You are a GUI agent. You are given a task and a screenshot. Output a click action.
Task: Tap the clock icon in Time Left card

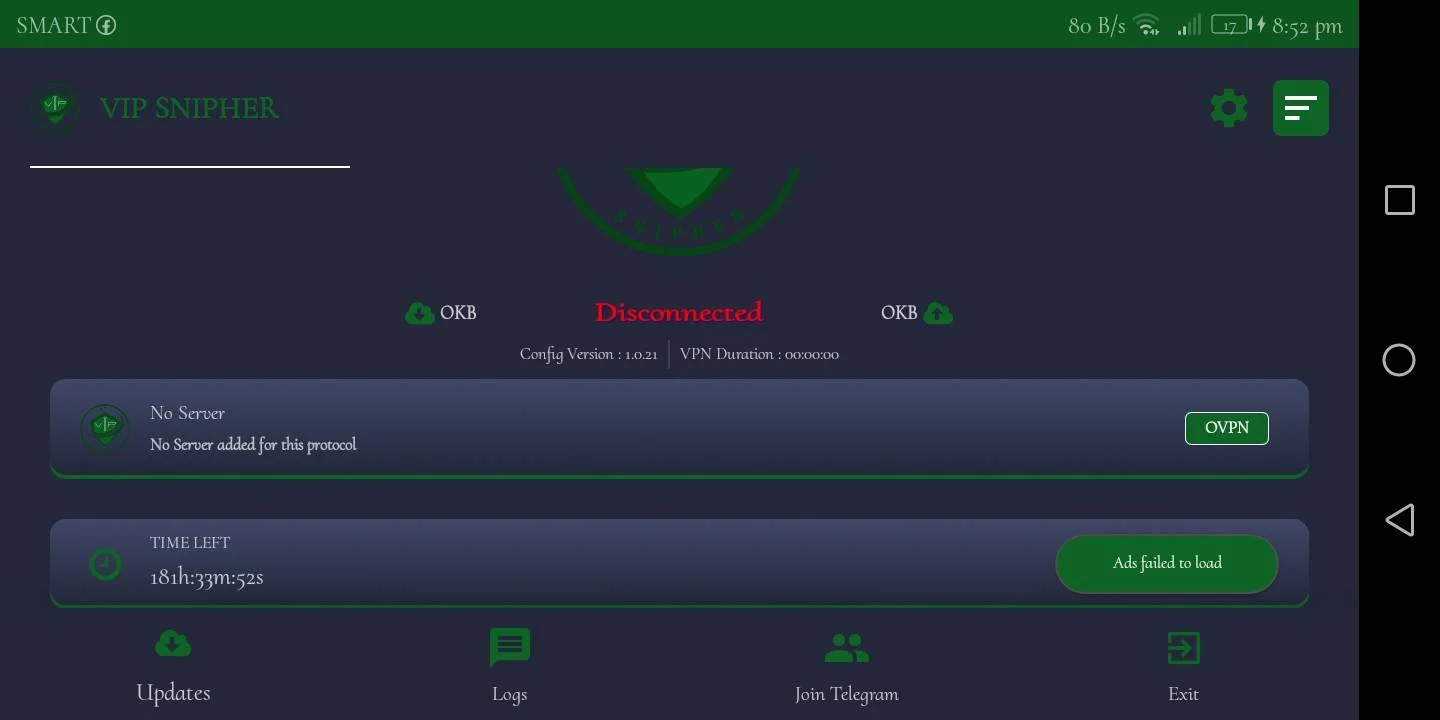tap(105, 565)
